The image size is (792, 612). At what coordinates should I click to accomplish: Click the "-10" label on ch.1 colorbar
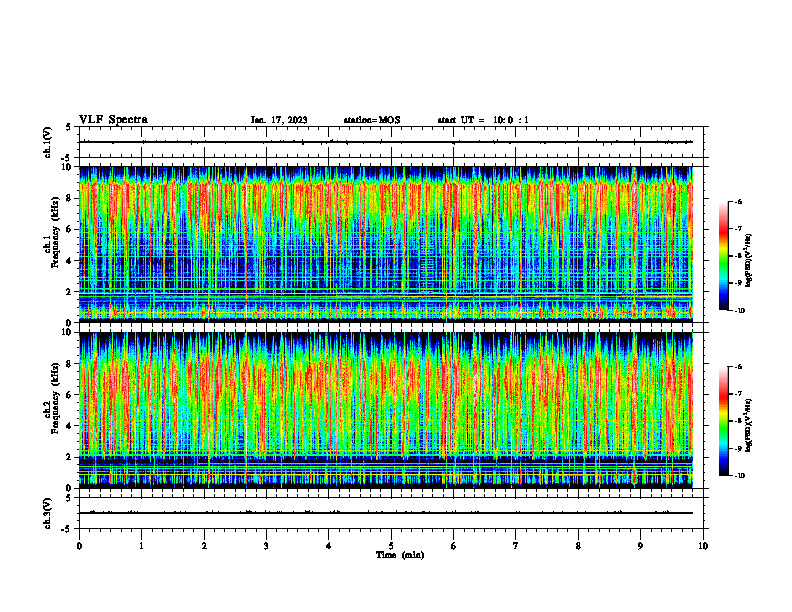pos(739,311)
